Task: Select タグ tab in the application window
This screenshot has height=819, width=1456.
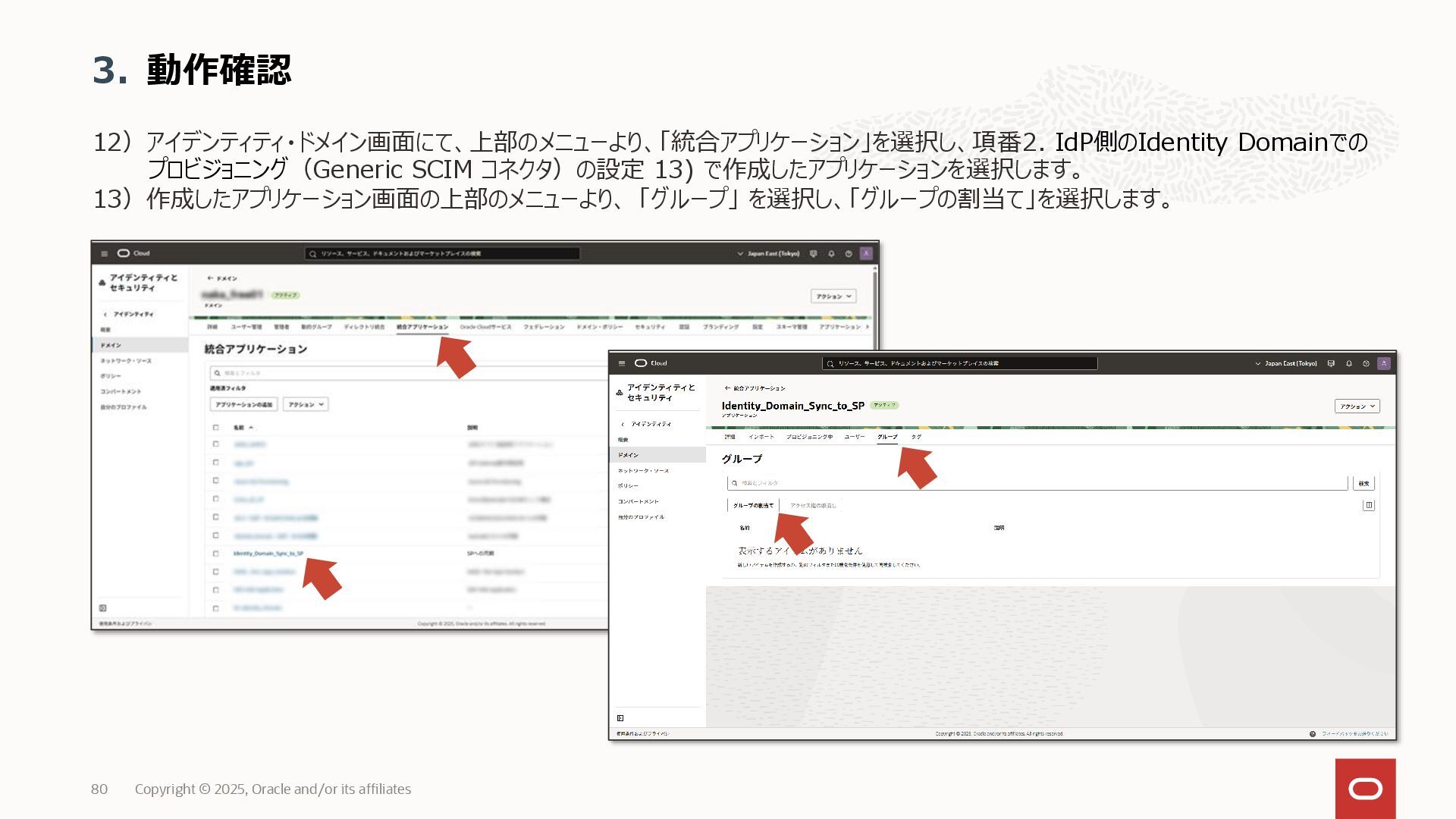Action: (x=916, y=437)
